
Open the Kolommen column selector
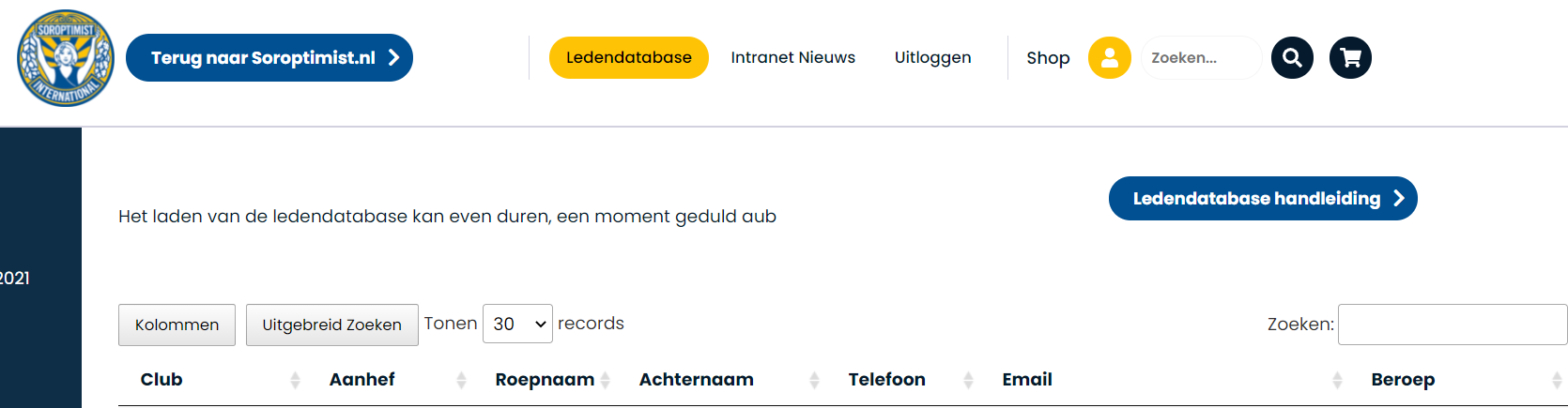(177, 325)
